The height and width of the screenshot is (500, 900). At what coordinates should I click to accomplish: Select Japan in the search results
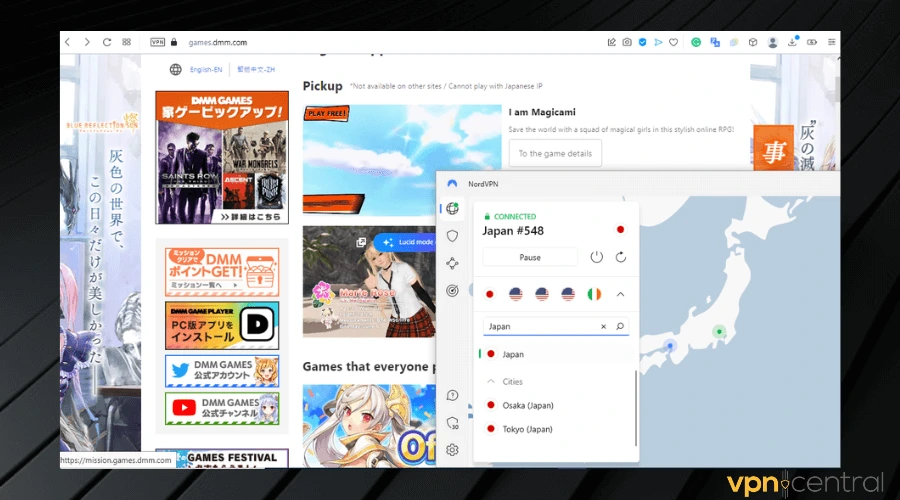point(556,354)
